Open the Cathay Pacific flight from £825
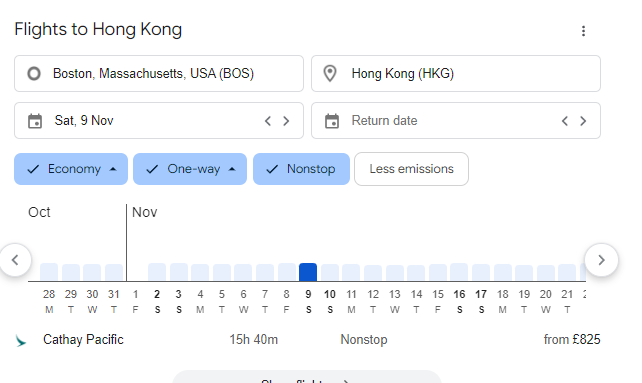This screenshot has height=383, width=642. pyautogui.click(x=307, y=340)
